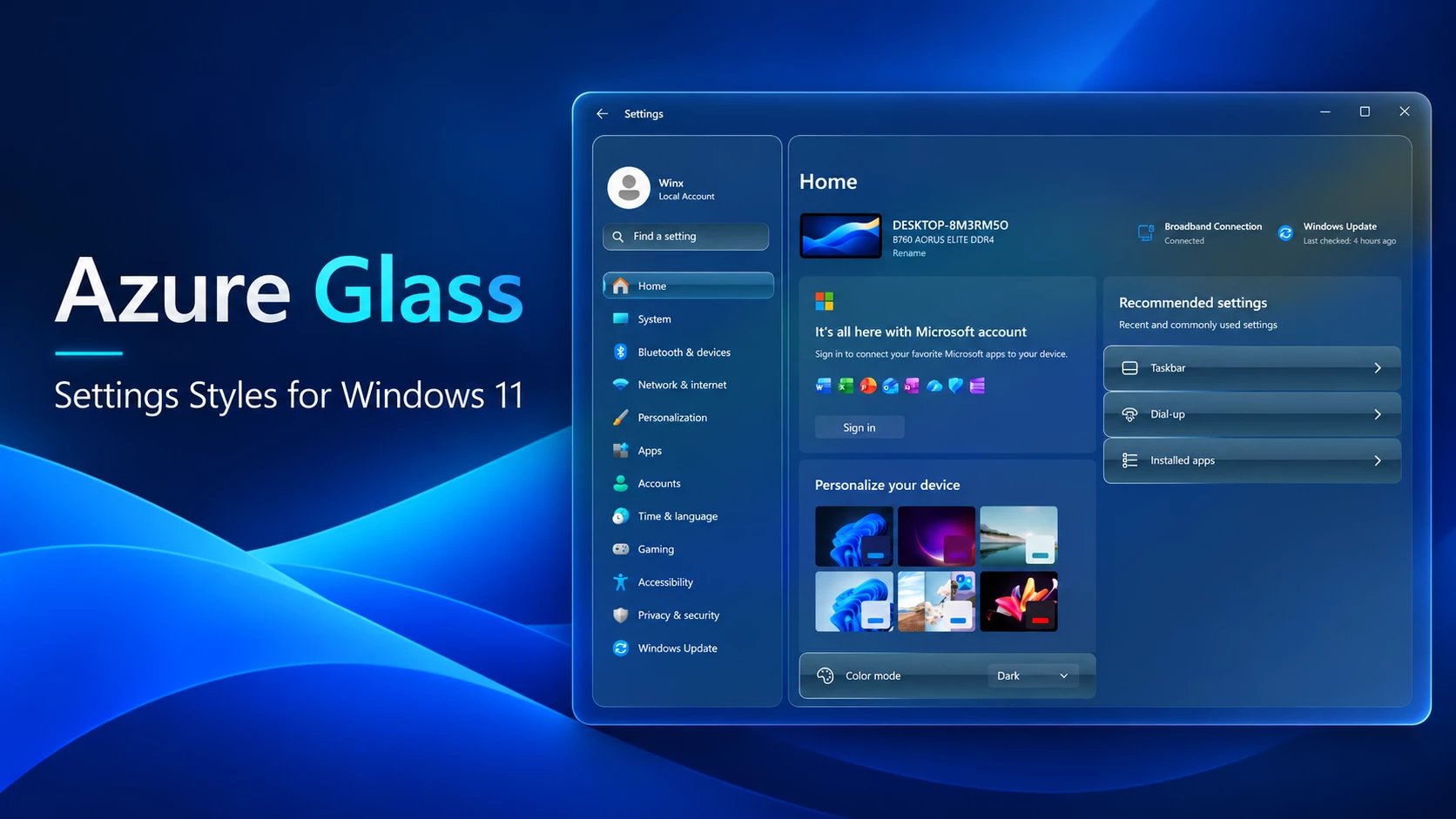
Task: Go to Gaming settings
Action: click(x=688, y=549)
